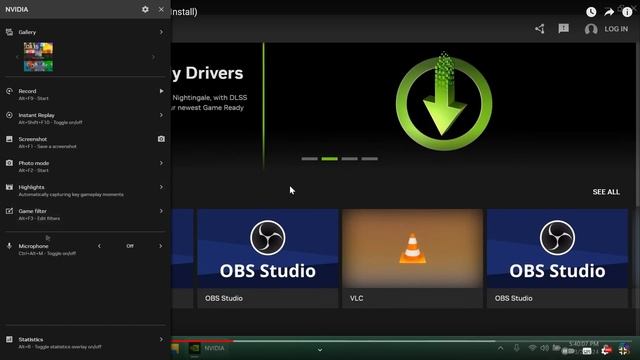640x360 pixels.
Task: Click the taskbar clock time
Action: [x=584, y=344]
